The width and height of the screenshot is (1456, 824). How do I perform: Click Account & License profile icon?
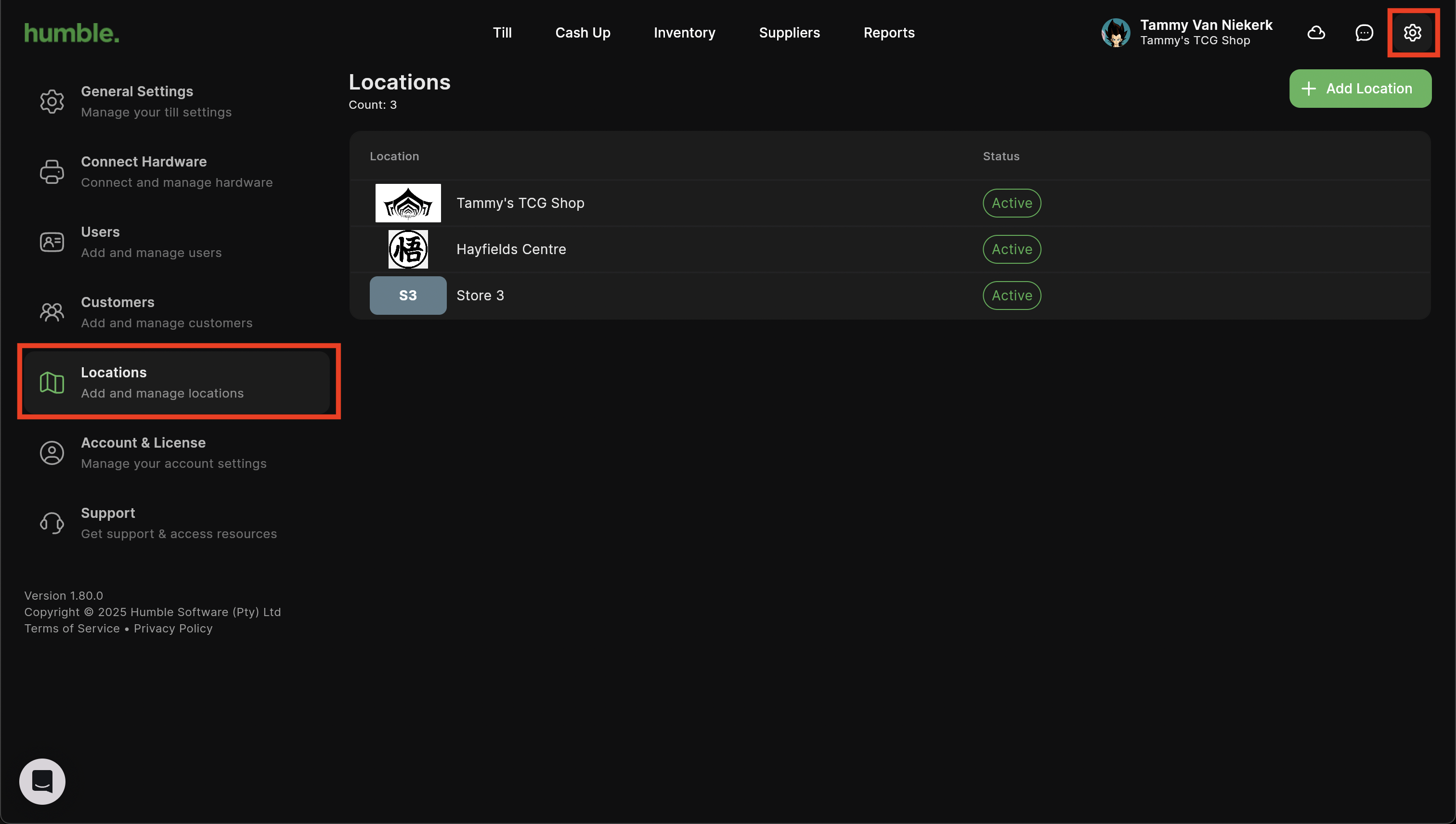pos(52,453)
